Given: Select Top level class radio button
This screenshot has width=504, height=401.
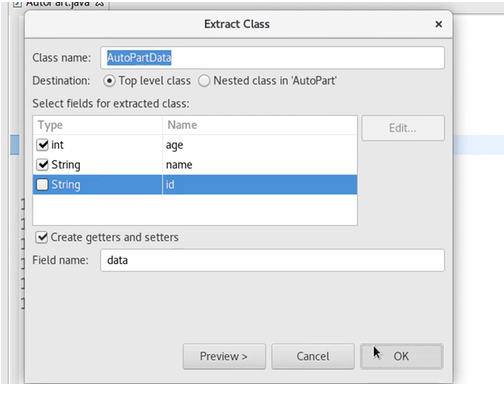Looking at the screenshot, I should pos(109,81).
